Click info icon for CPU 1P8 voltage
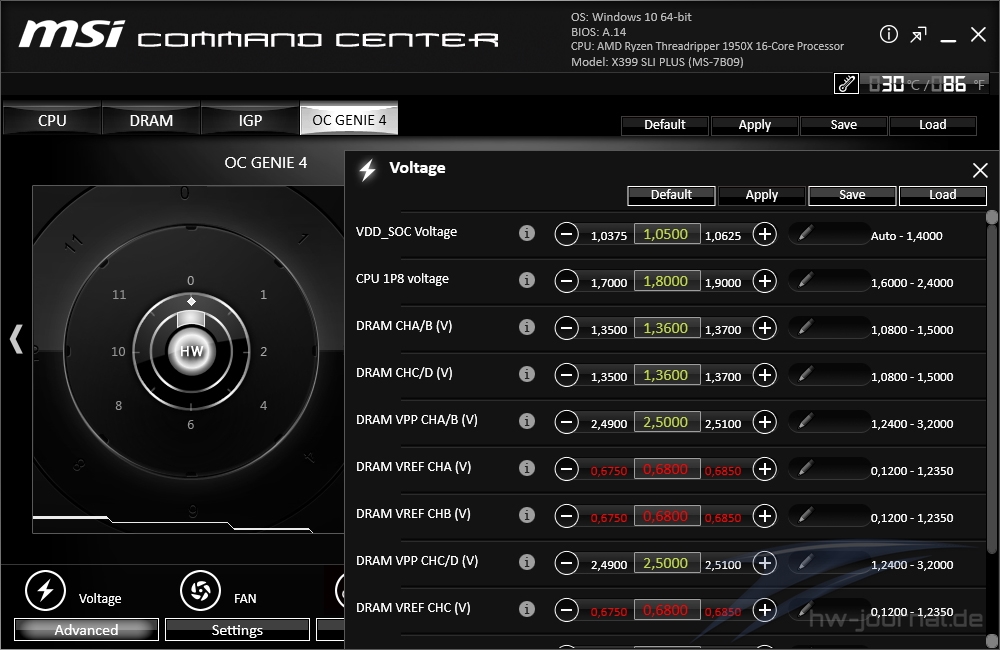Image resolution: width=1000 pixels, height=650 pixels. tap(527, 280)
